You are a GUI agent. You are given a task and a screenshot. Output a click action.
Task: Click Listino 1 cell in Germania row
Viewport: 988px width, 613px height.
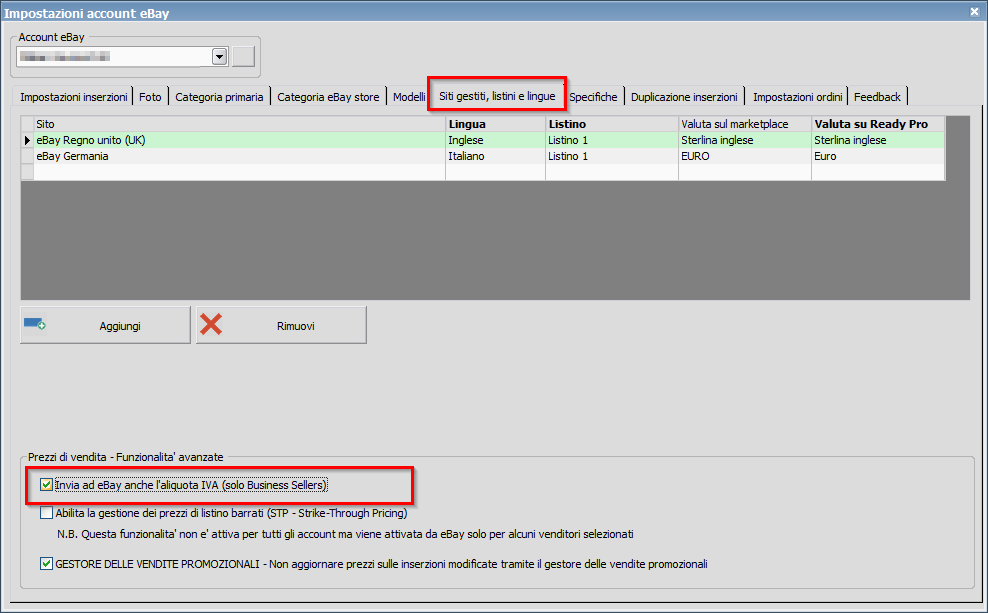(x=612, y=156)
